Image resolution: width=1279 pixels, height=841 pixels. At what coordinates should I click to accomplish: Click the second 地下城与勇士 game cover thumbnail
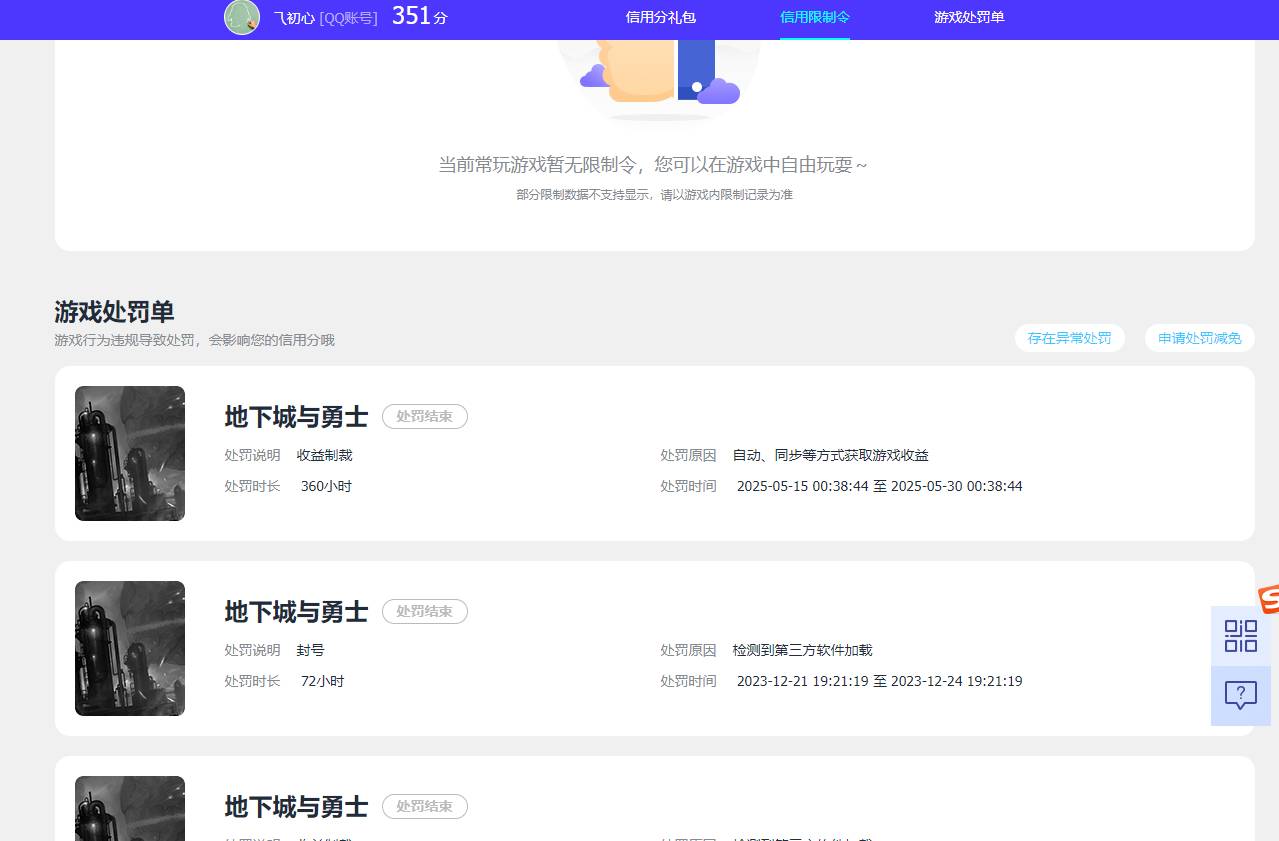[x=129, y=648]
